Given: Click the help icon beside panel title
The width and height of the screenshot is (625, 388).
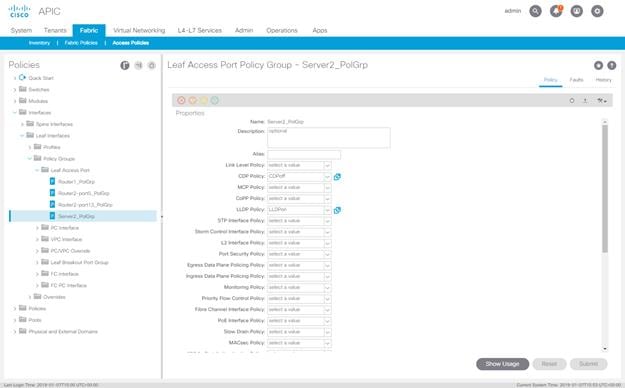Looking at the screenshot, I should 611,65.
